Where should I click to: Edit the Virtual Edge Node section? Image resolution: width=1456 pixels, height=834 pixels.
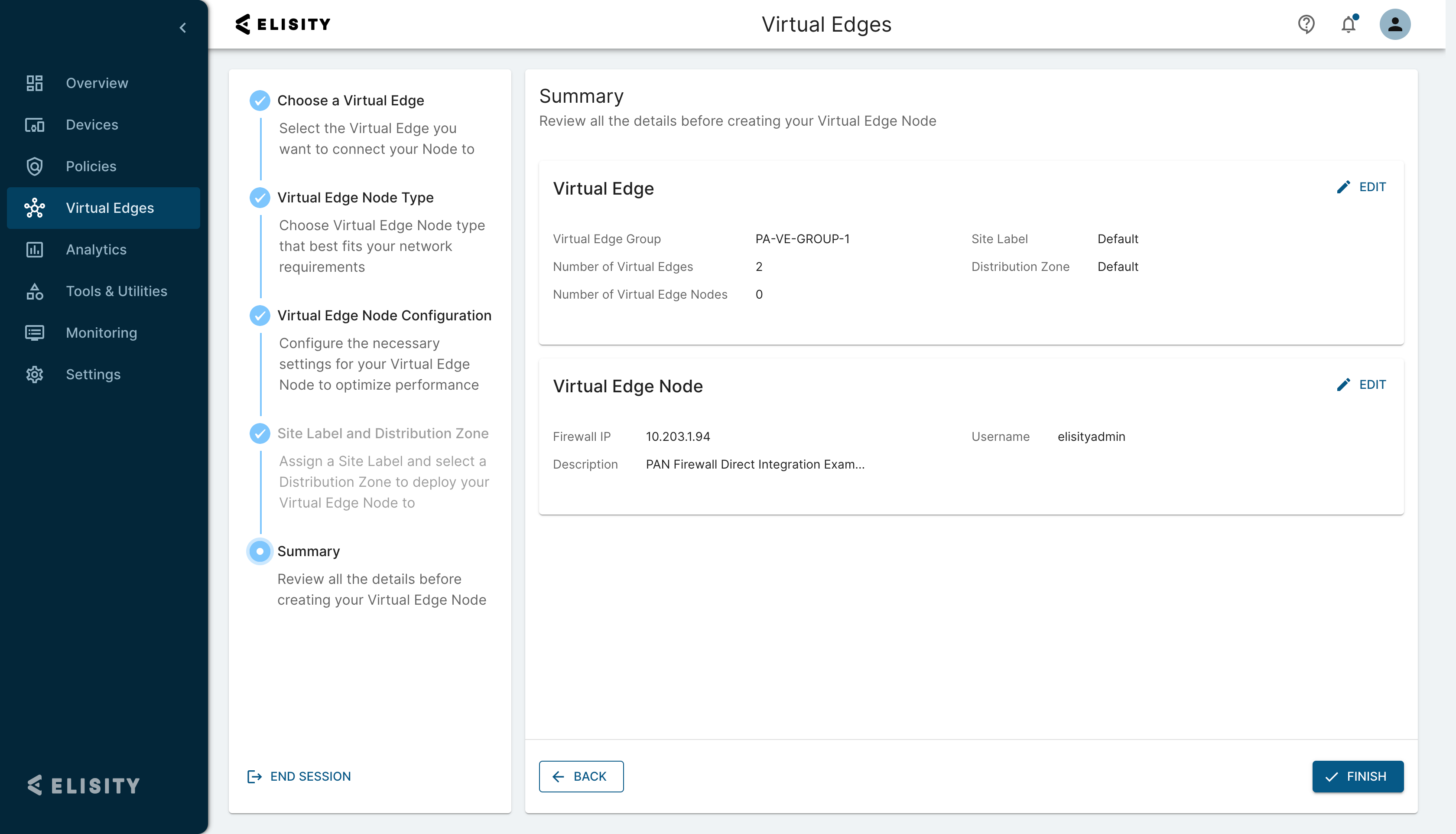click(1361, 385)
